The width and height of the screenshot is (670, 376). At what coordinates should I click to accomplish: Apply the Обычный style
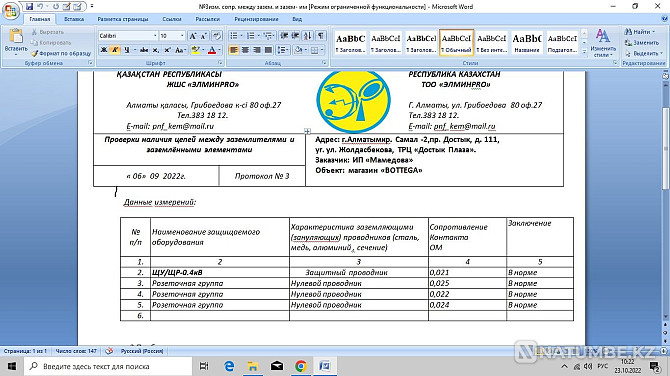456,42
